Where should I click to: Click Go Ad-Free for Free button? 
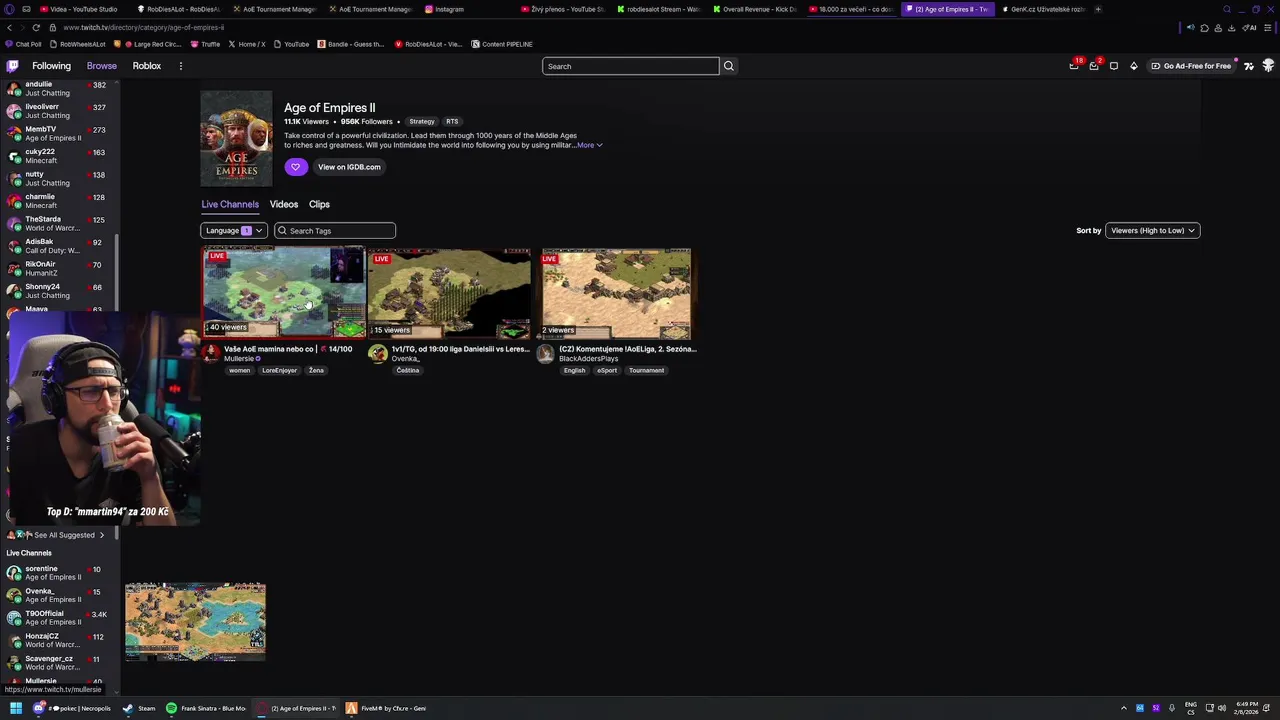(1191, 66)
